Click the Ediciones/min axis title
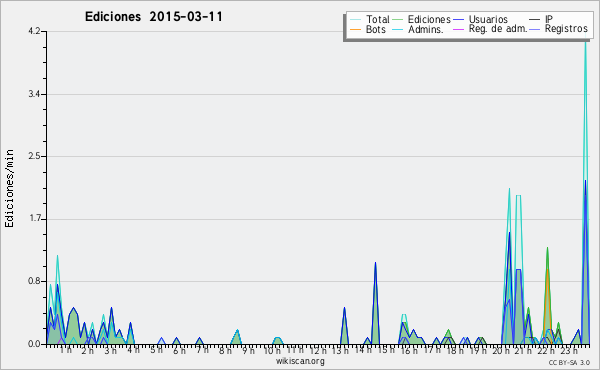This screenshot has width=600, height=370. [9, 188]
